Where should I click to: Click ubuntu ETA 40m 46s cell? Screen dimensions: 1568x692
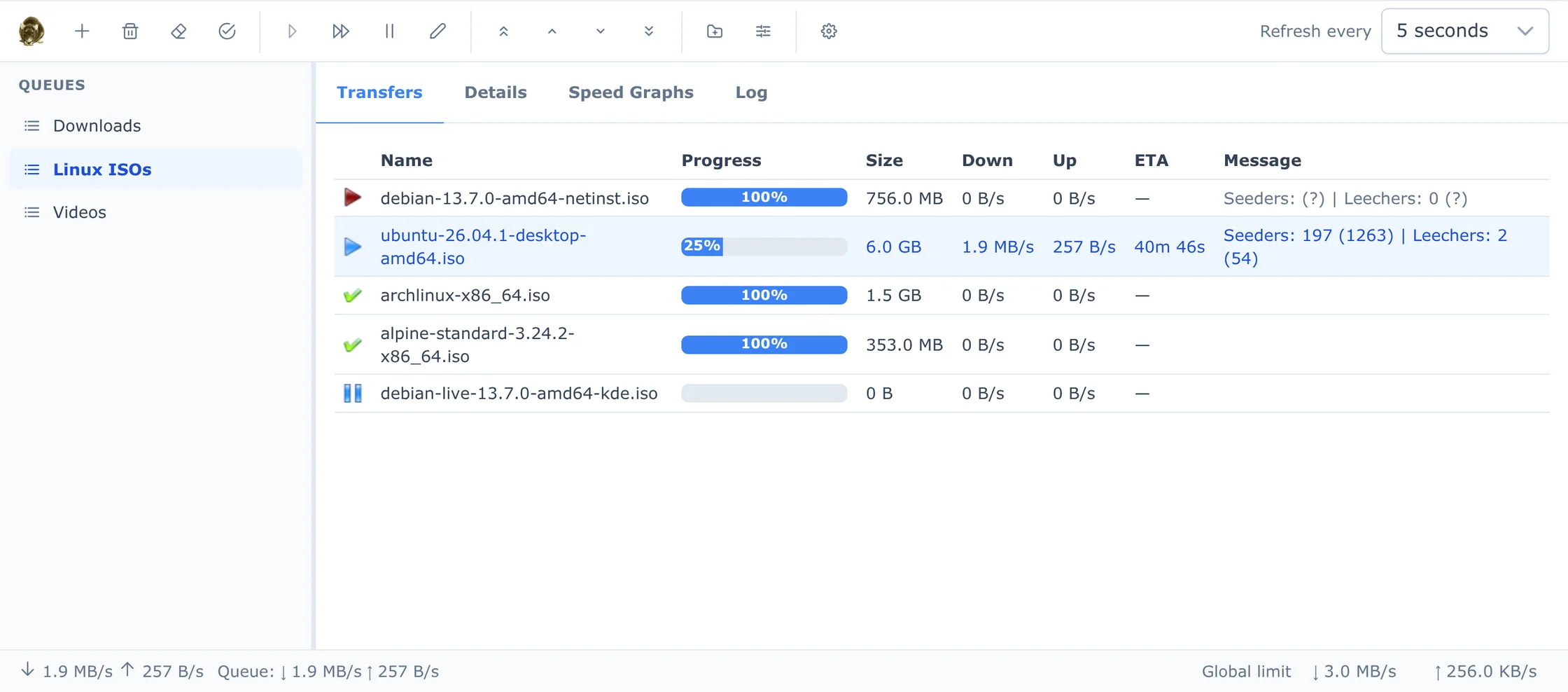pyautogui.click(x=1169, y=247)
